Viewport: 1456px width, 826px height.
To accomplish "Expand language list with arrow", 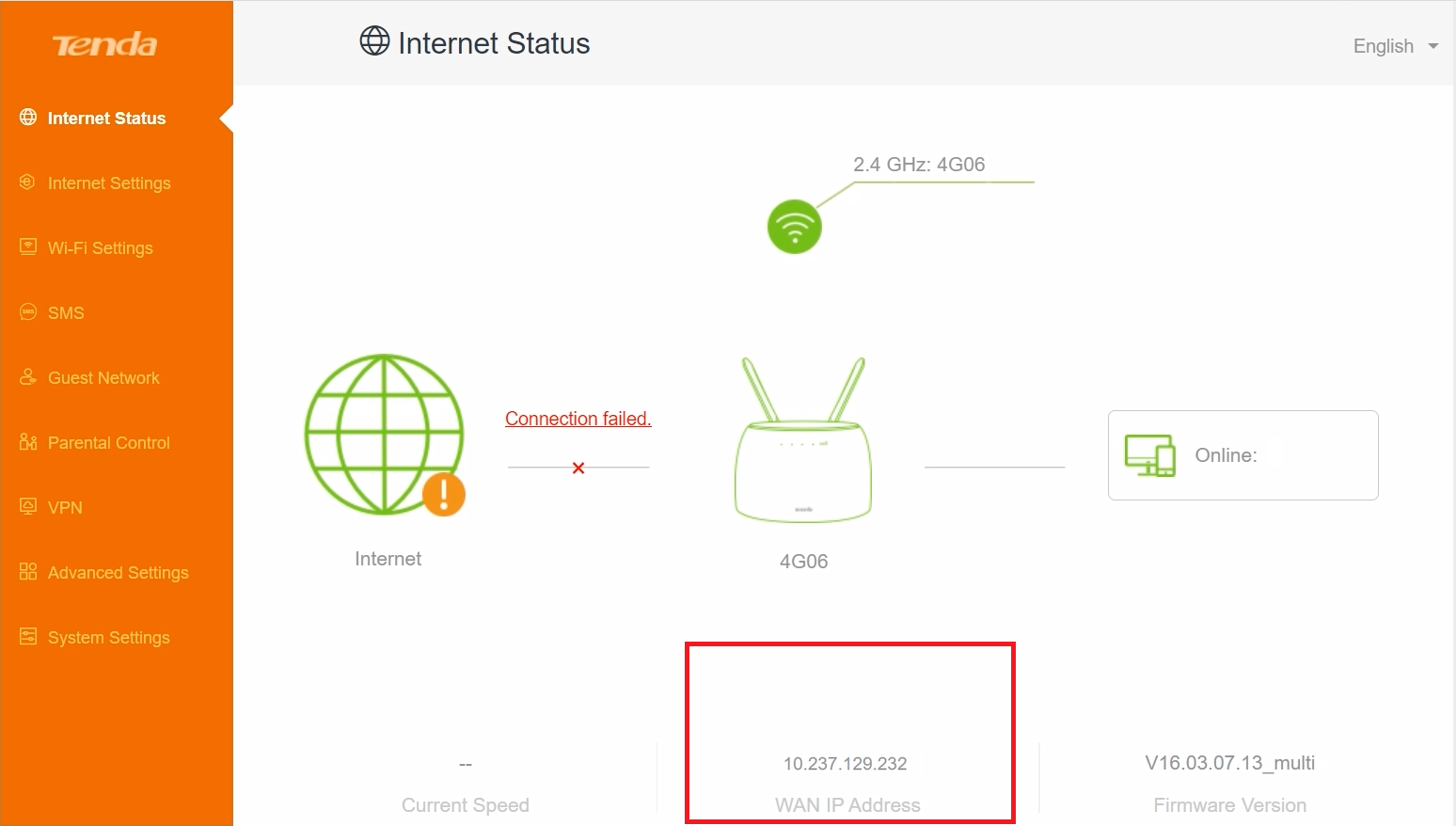I will (1433, 46).
